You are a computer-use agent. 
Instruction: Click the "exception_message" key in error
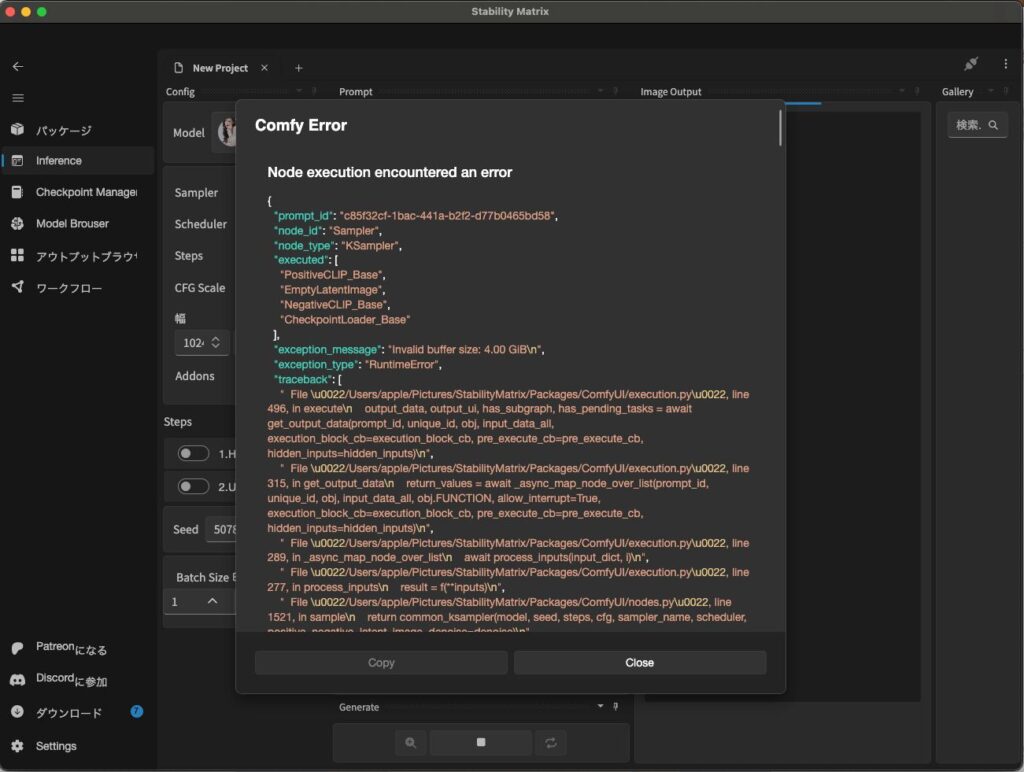[327, 349]
